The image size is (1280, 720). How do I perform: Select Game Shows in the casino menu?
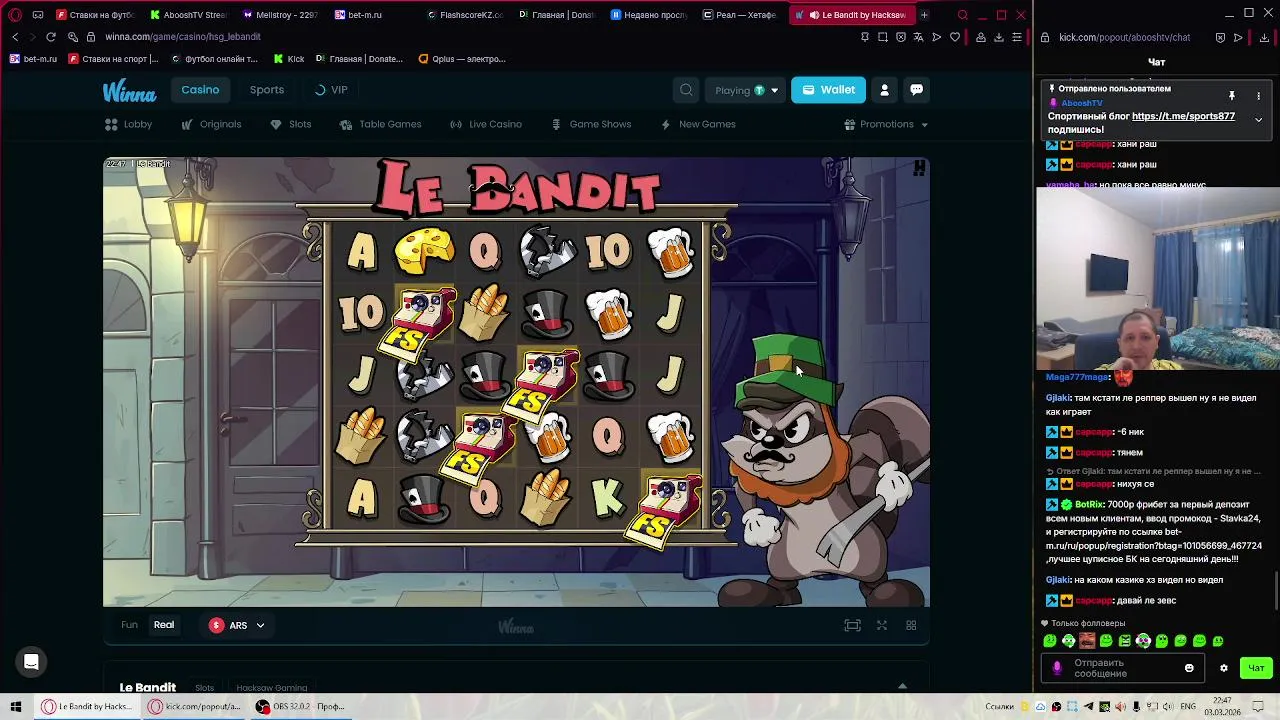[x=591, y=124]
